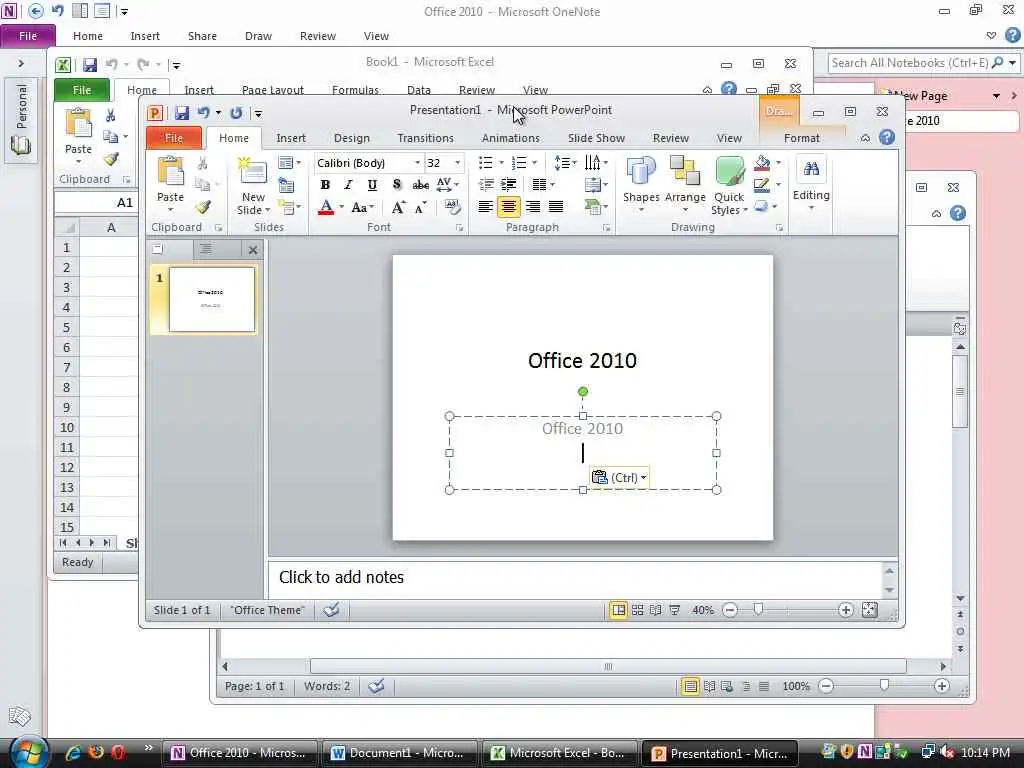
Task: Start Slide Show from PowerPoint status bar
Action: (675, 610)
